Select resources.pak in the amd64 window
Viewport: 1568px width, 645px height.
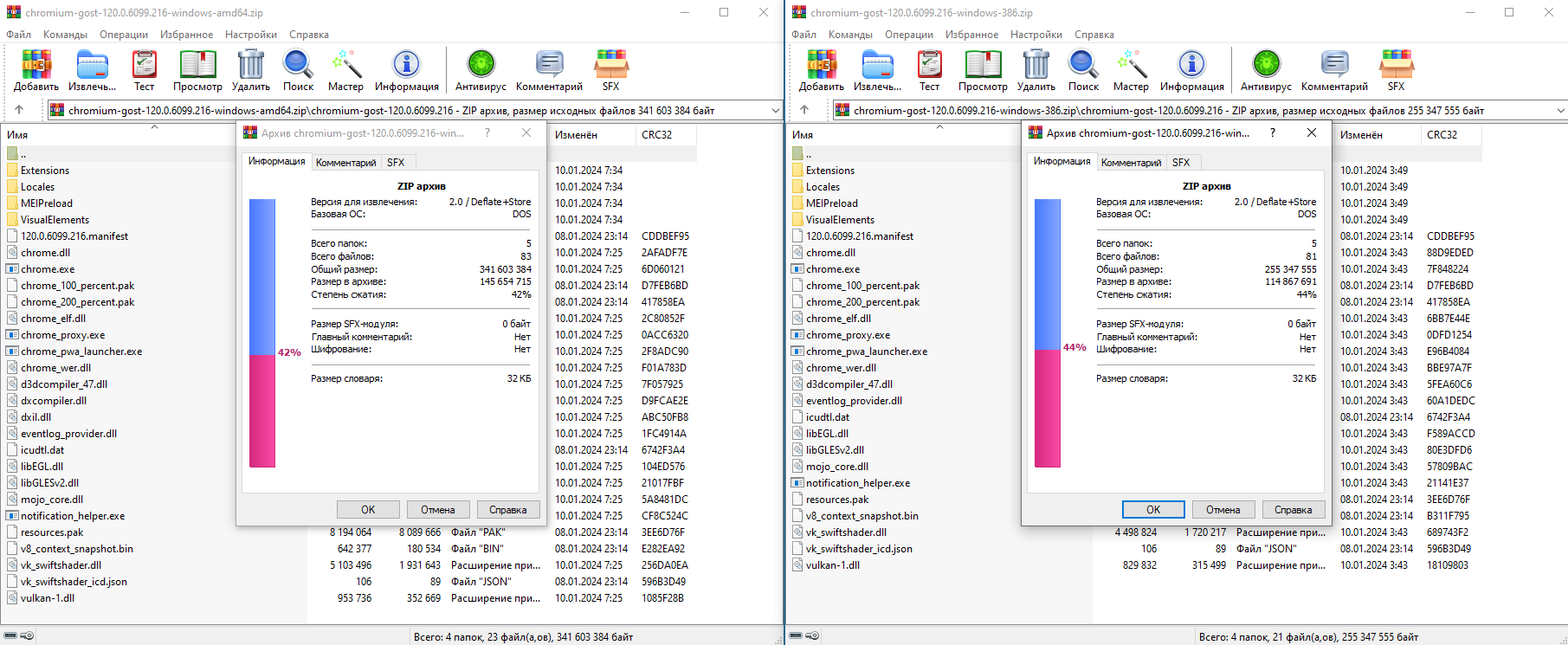[x=52, y=532]
